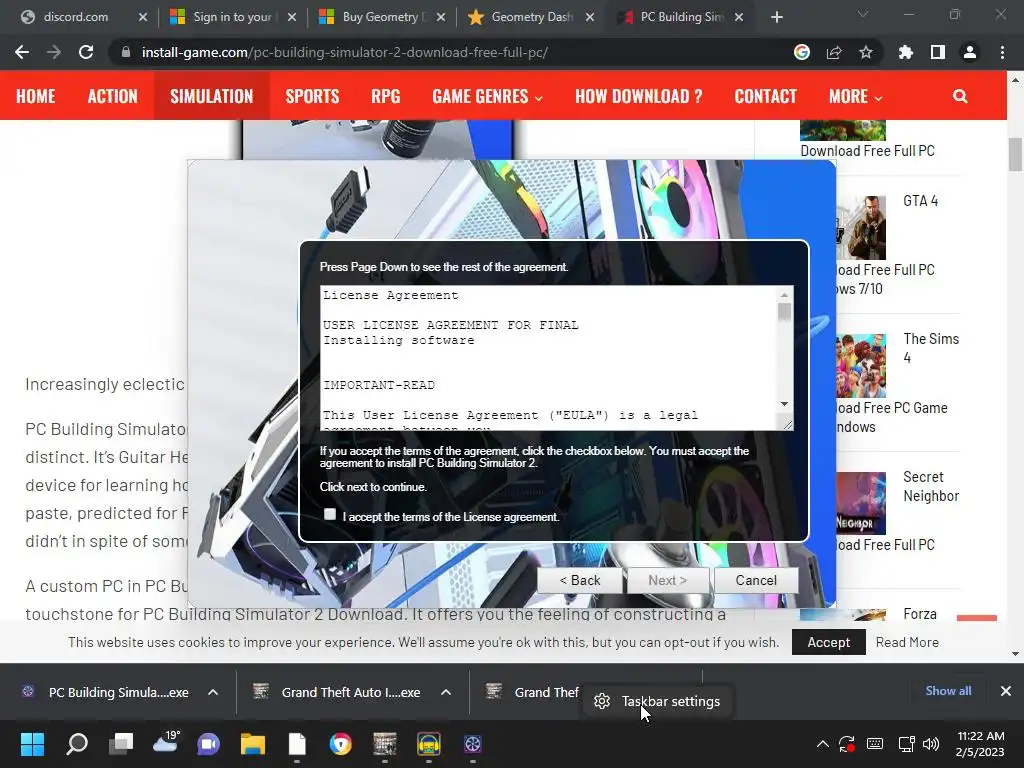Click the address bar URL
Screen dimensions: 1024x768
click(345, 52)
